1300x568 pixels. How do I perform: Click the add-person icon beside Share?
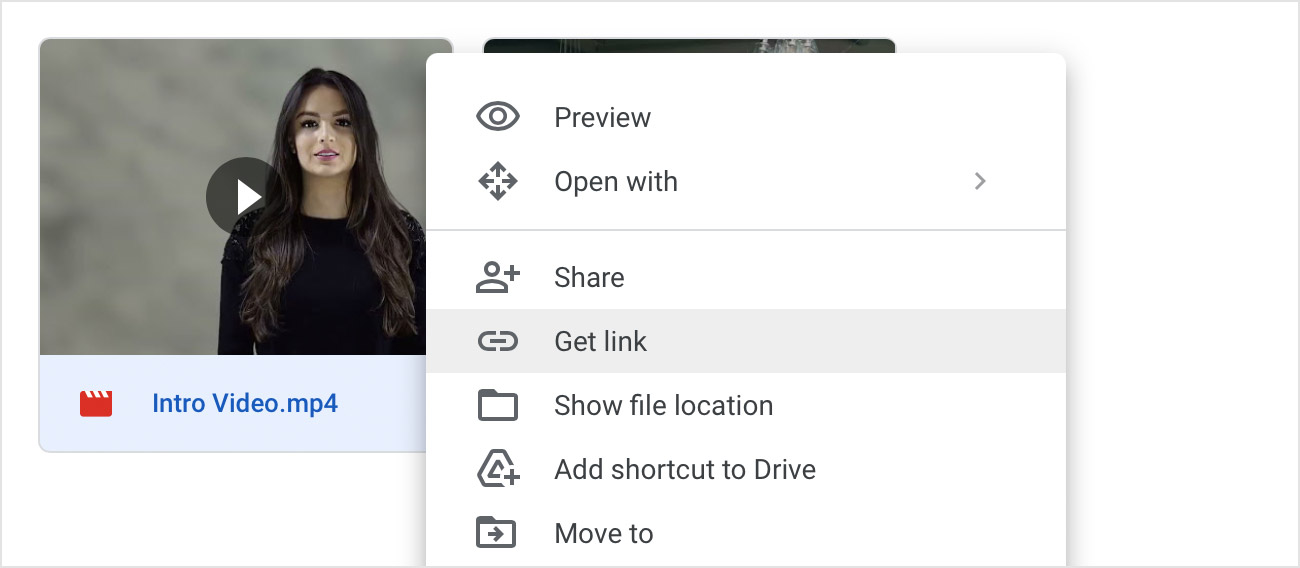click(x=497, y=278)
